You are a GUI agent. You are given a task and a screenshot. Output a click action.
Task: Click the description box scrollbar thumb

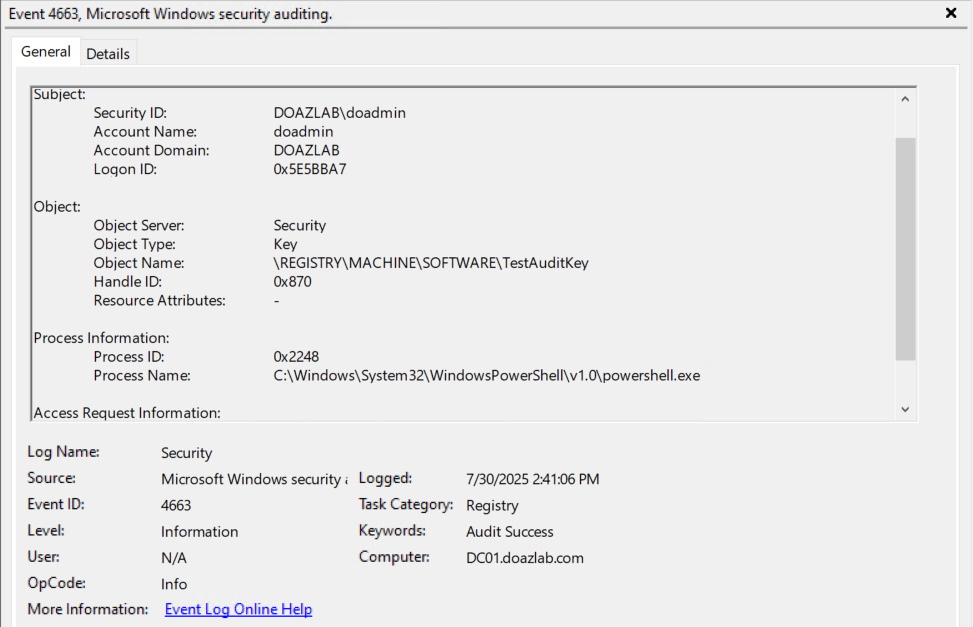point(905,248)
